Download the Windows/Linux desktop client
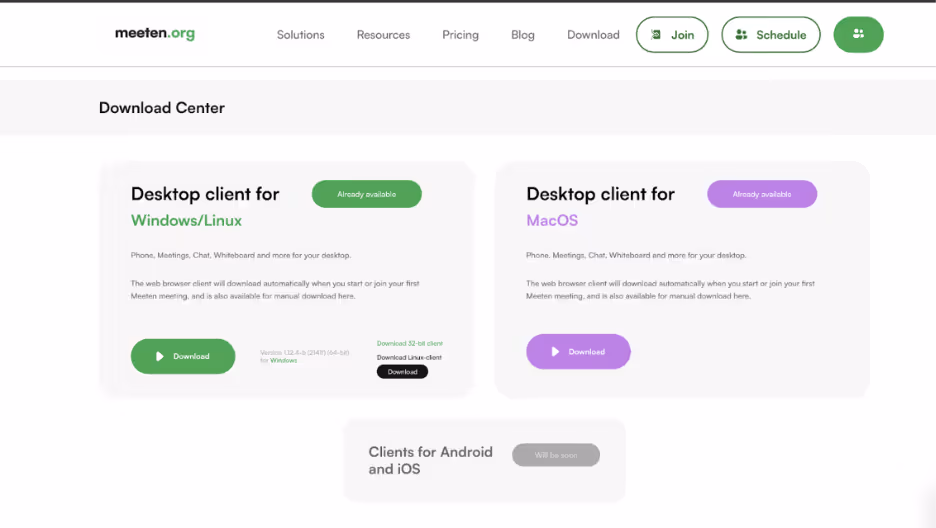The width and height of the screenshot is (936, 528). pyautogui.click(x=183, y=356)
